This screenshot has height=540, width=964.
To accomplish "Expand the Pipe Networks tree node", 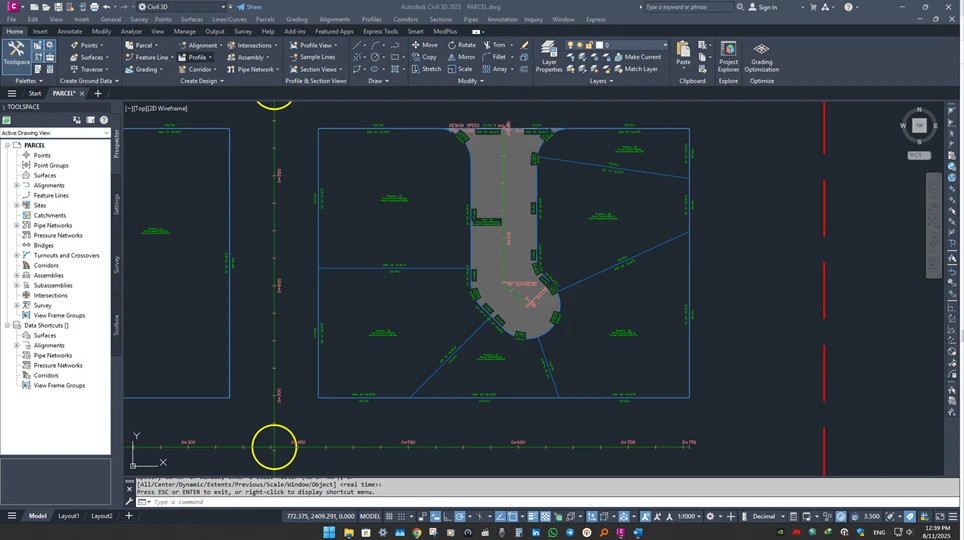I will point(17,225).
